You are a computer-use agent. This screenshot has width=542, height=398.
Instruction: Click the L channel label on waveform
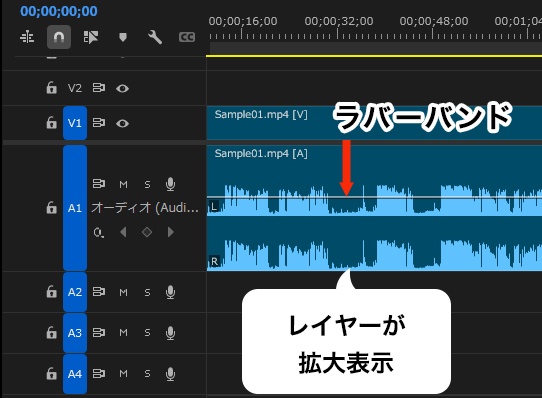click(x=214, y=207)
